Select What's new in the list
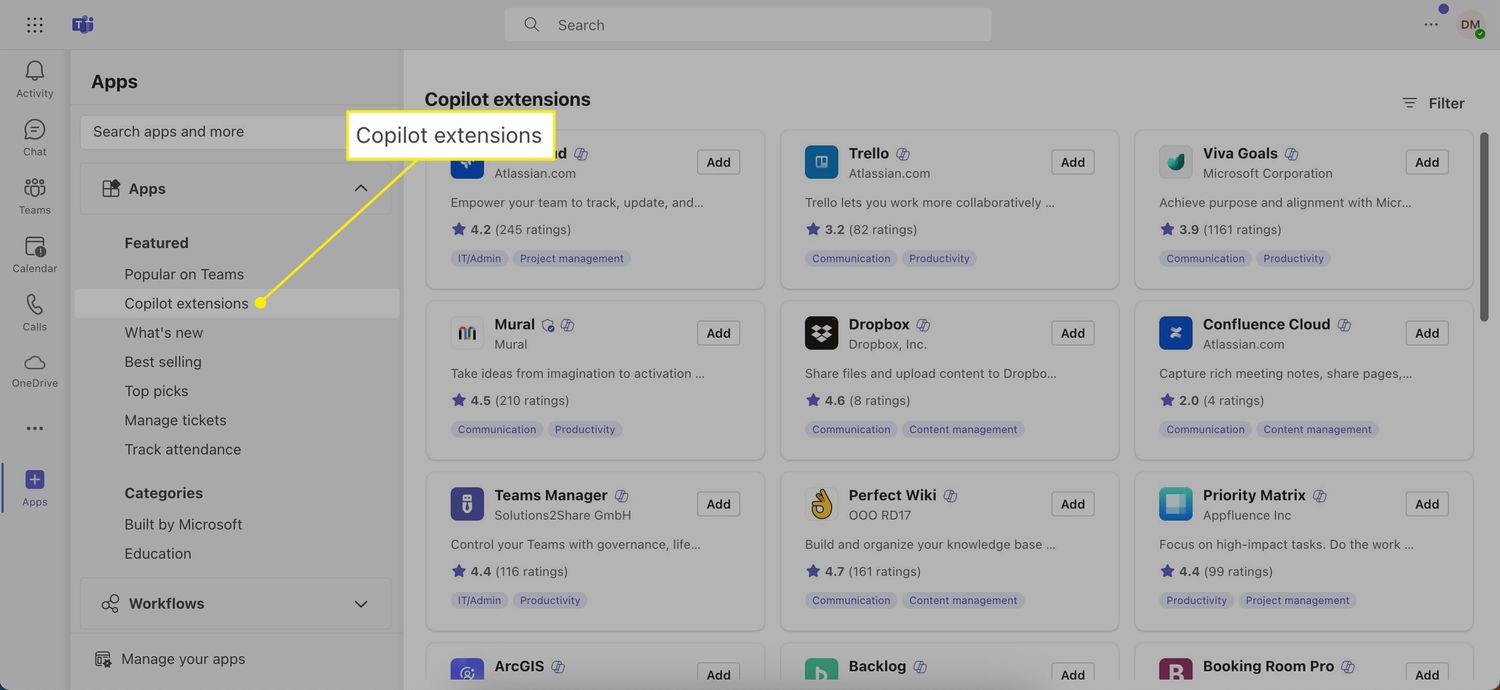This screenshot has height=690, width=1500. pos(163,333)
